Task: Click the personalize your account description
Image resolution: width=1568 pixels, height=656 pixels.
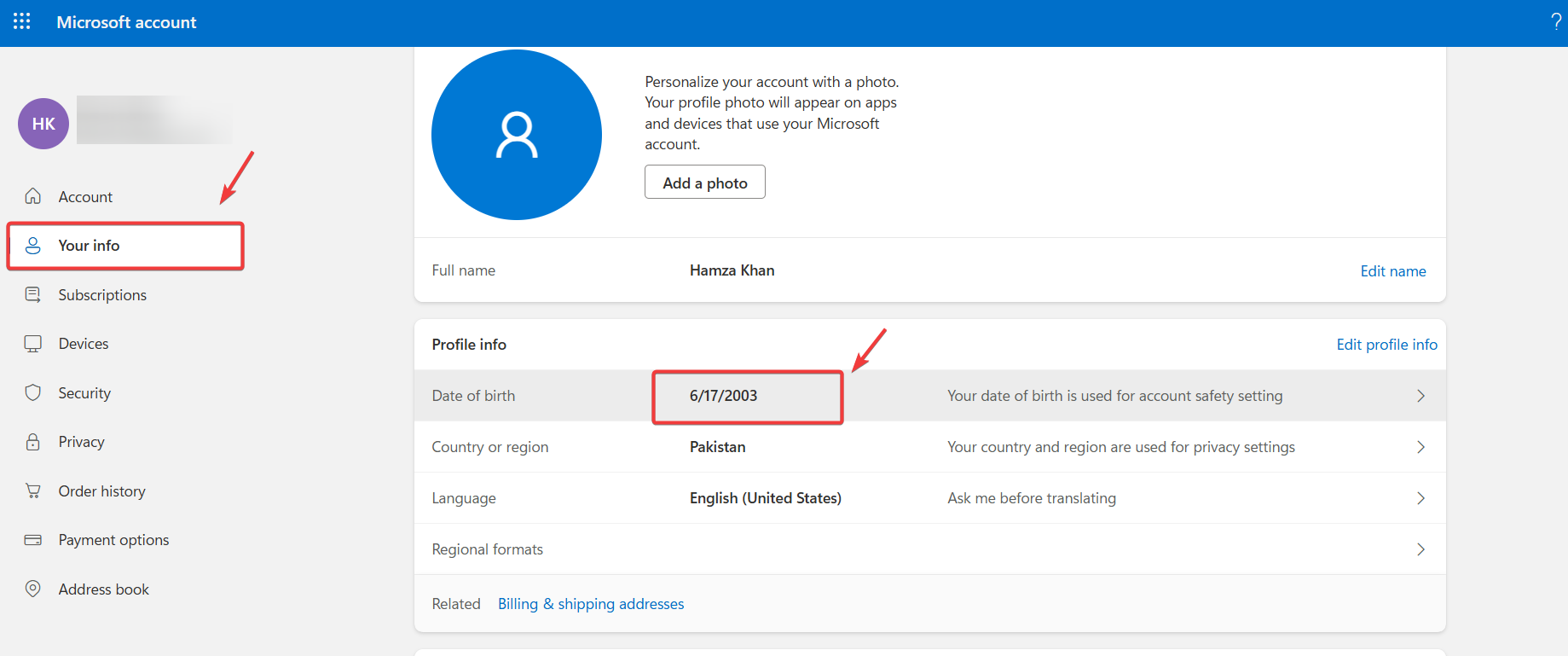Action: point(772,113)
